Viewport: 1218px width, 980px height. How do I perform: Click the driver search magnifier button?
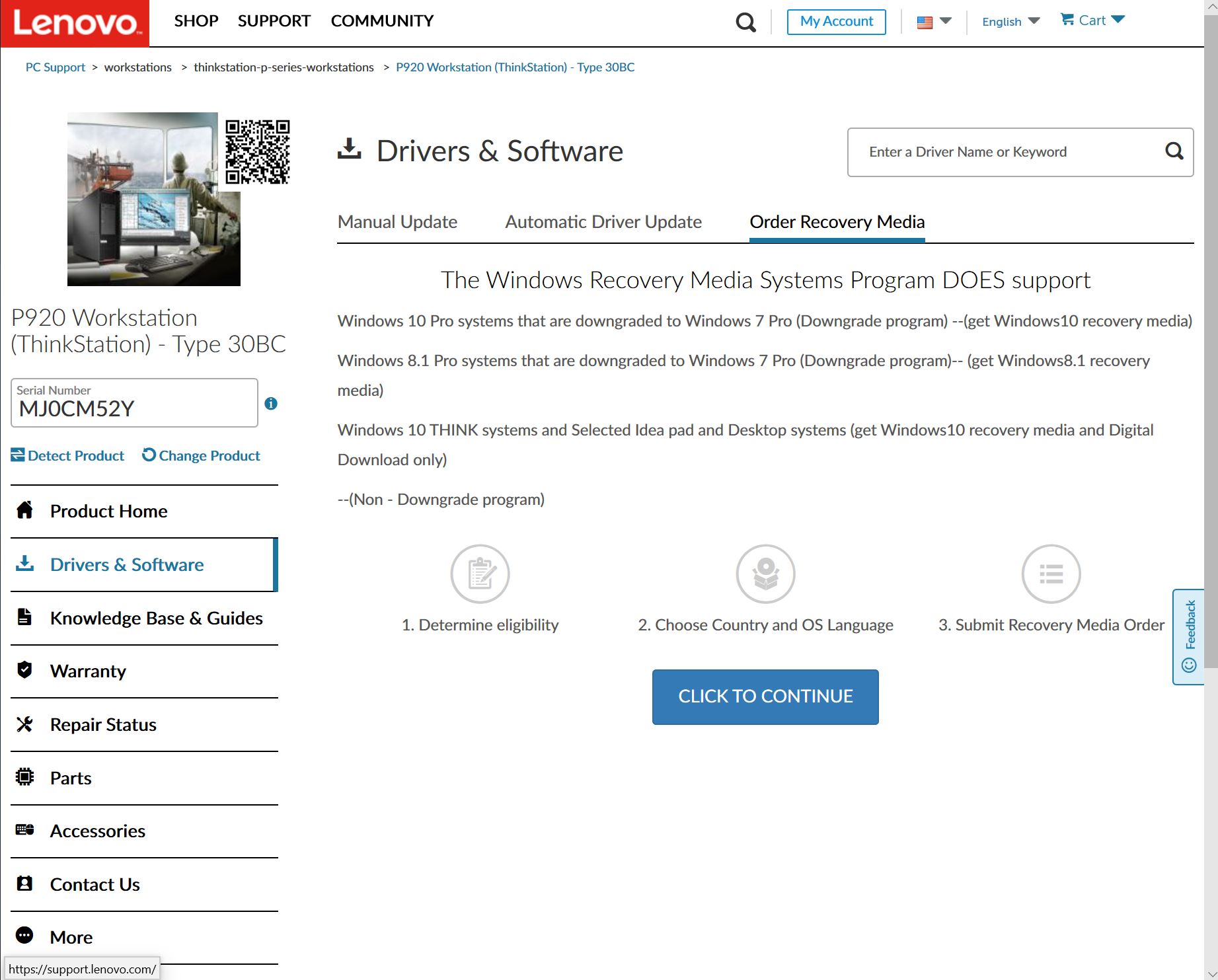coord(1174,151)
